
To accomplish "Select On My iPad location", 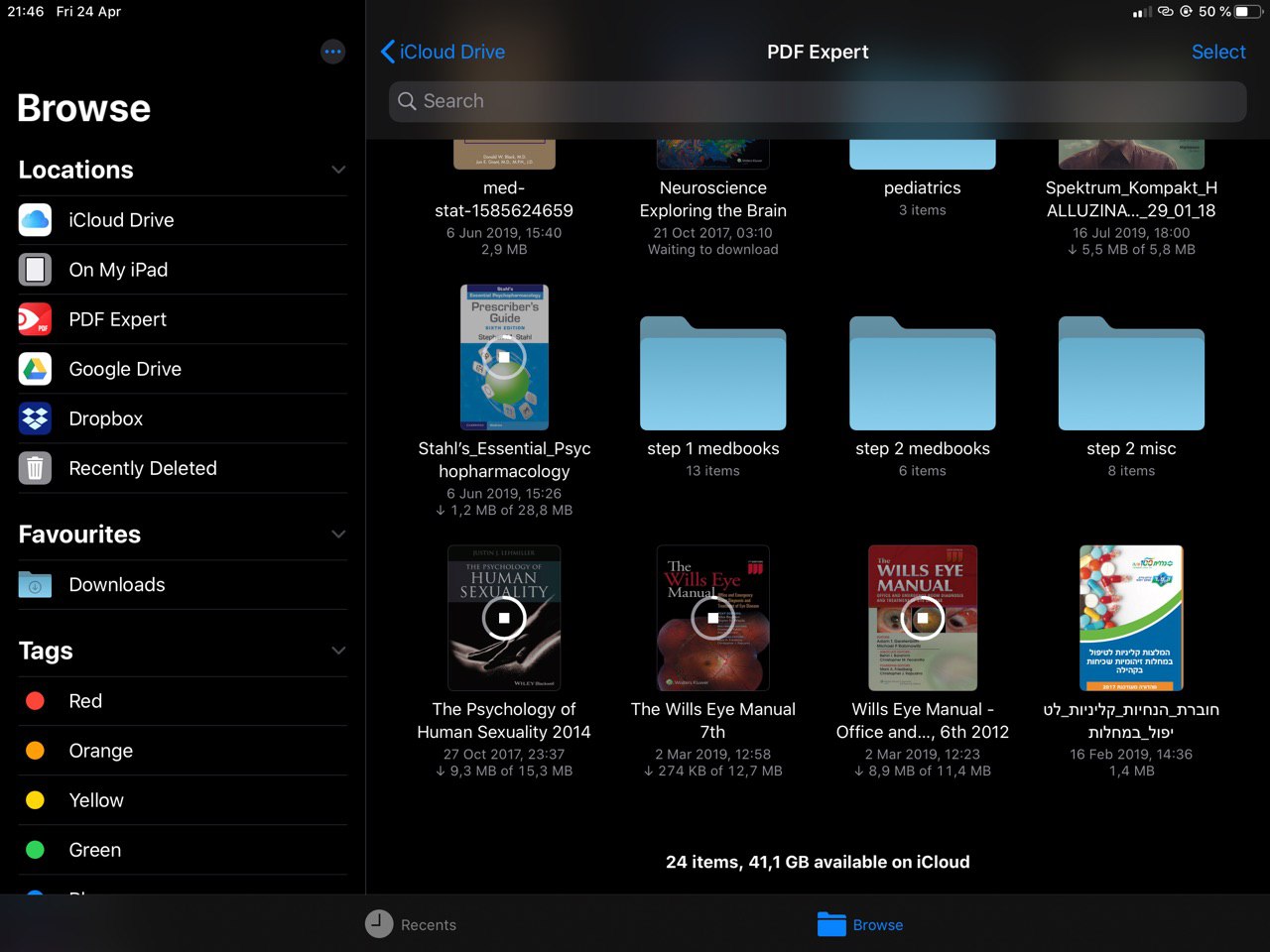I will (x=183, y=270).
